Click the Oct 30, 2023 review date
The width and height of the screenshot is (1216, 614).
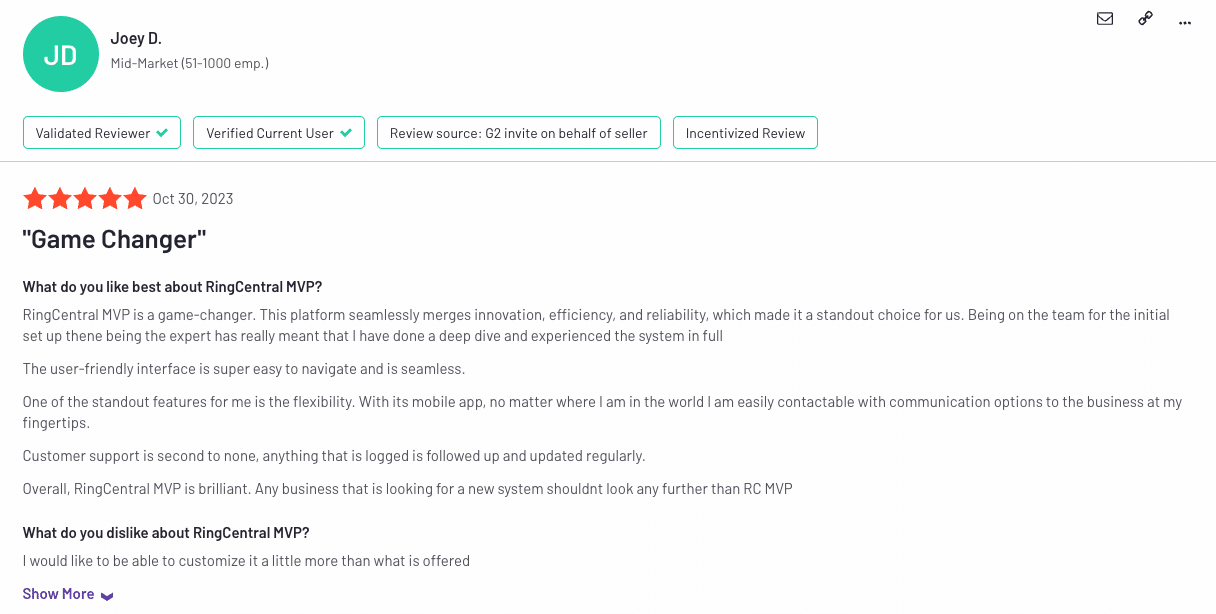click(193, 199)
